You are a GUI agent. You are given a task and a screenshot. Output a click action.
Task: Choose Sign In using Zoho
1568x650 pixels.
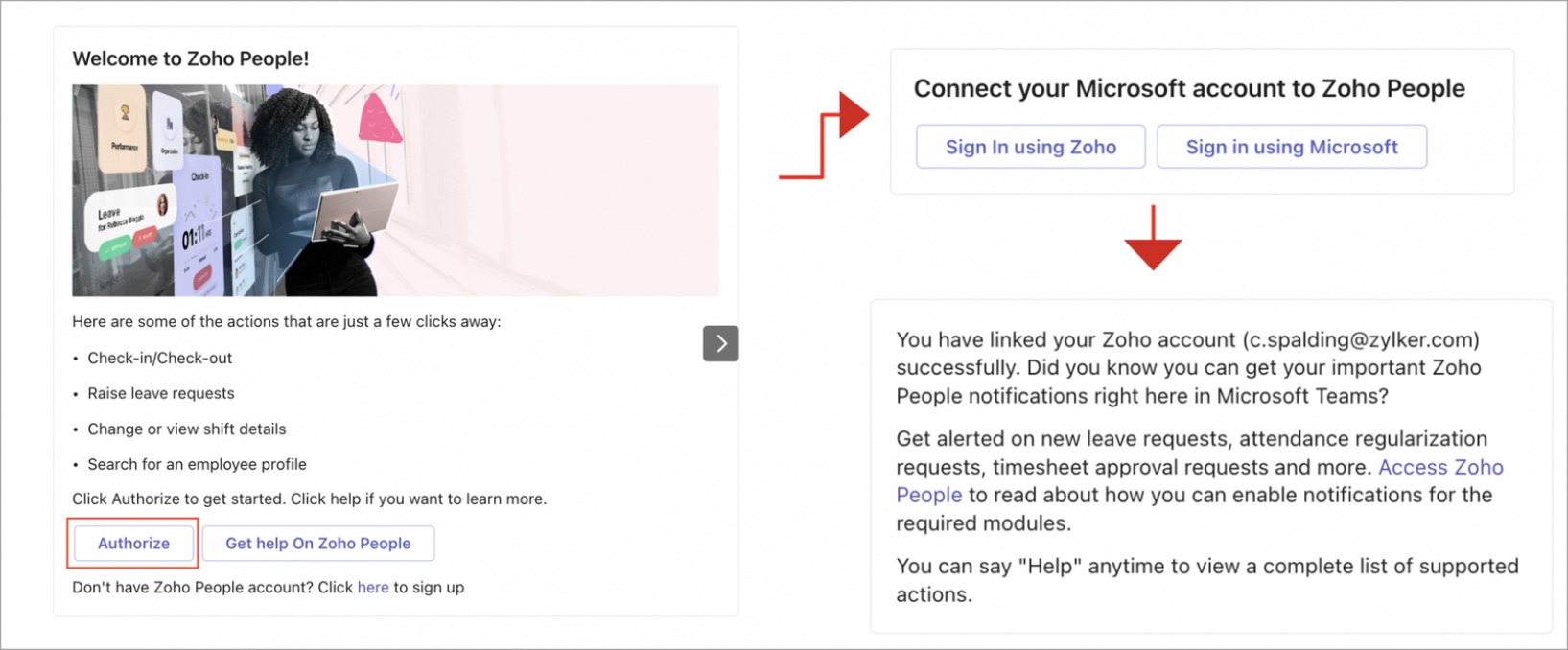coord(1030,147)
